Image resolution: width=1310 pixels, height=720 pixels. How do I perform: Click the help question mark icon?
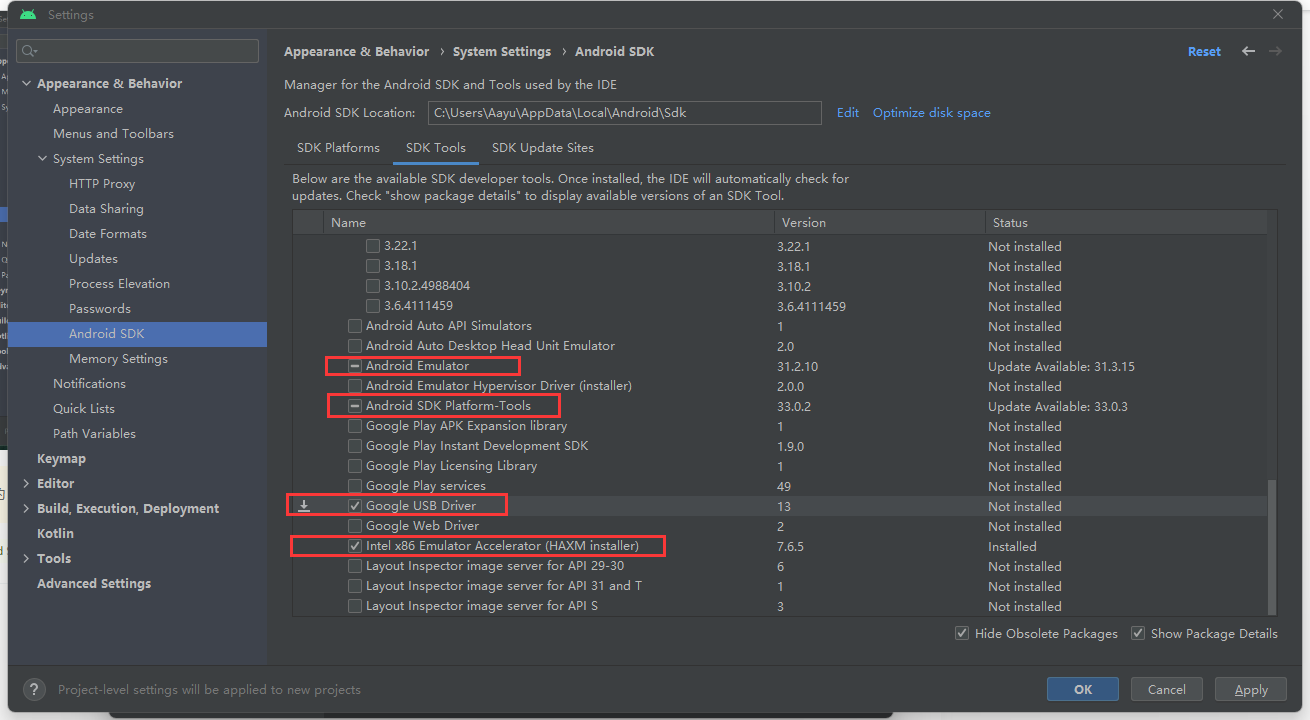click(x=34, y=689)
